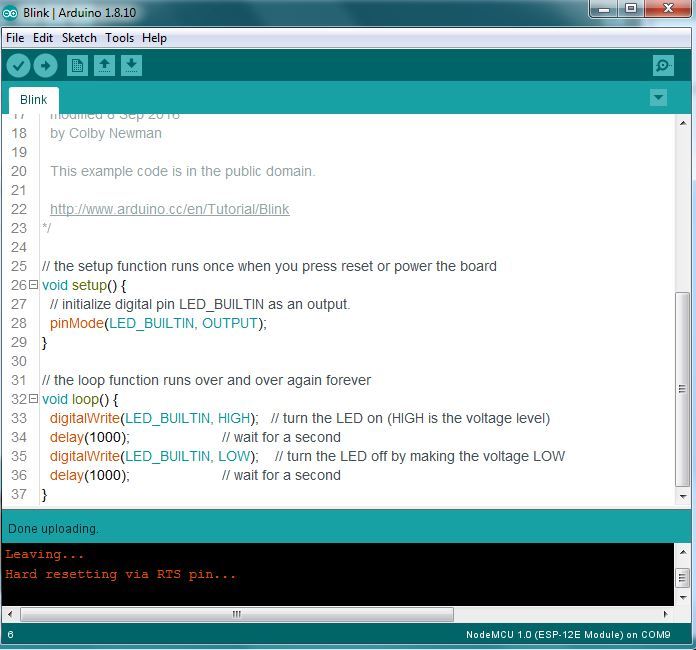Image resolution: width=696 pixels, height=650 pixels.
Task: Click 'by Colby Newman' comment line
Action: pyautogui.click(x=106, y=133)
